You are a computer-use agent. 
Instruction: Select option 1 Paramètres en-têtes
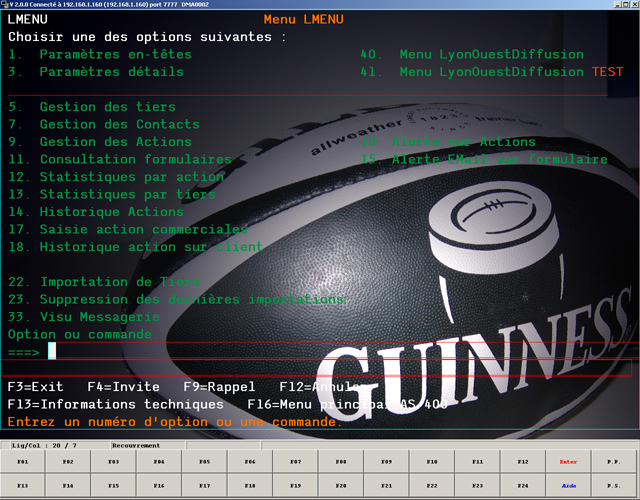pyautogui.click(x=100, y=54)
